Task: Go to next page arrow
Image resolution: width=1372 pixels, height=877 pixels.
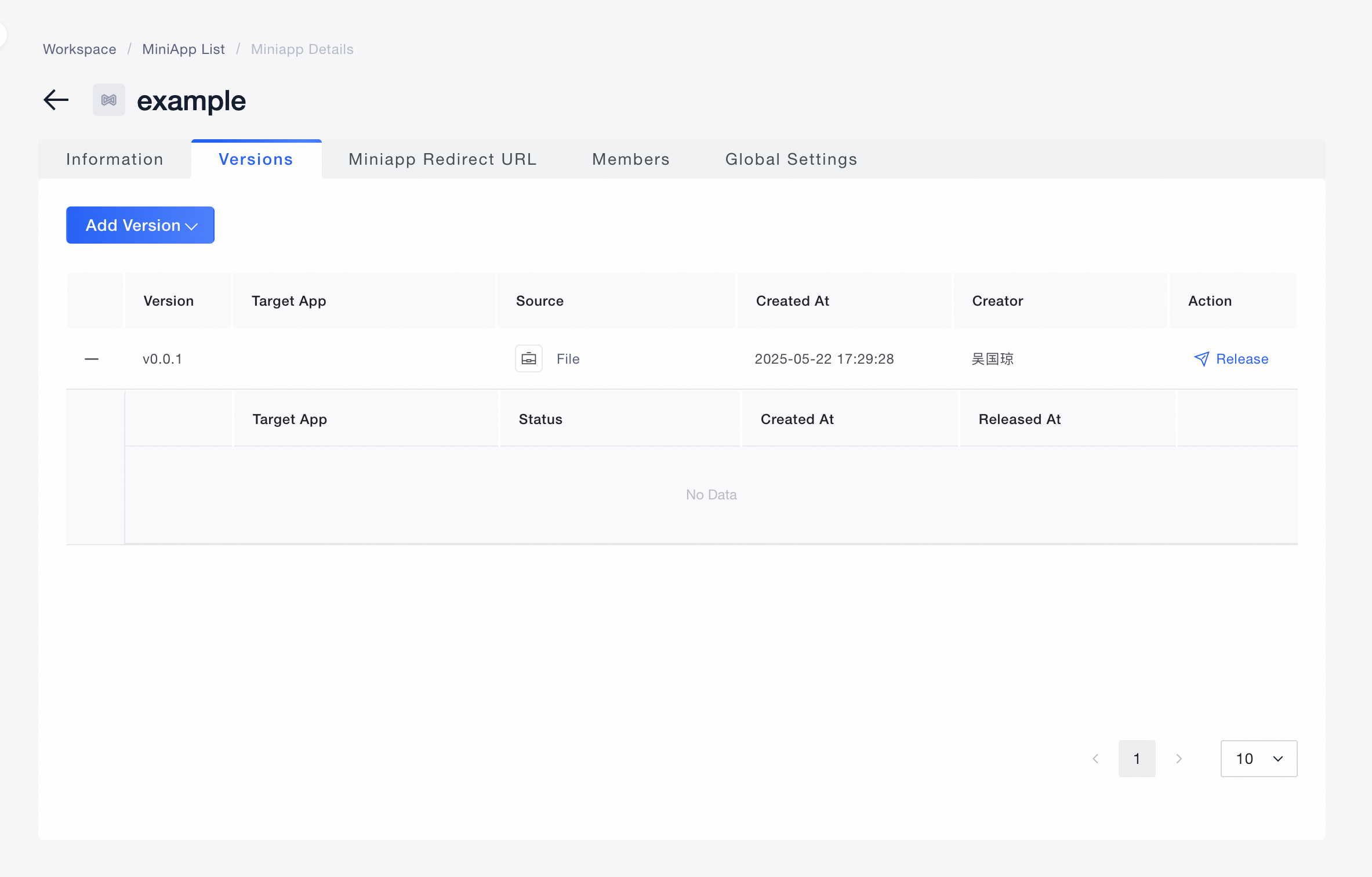Action: [1179, 759]
